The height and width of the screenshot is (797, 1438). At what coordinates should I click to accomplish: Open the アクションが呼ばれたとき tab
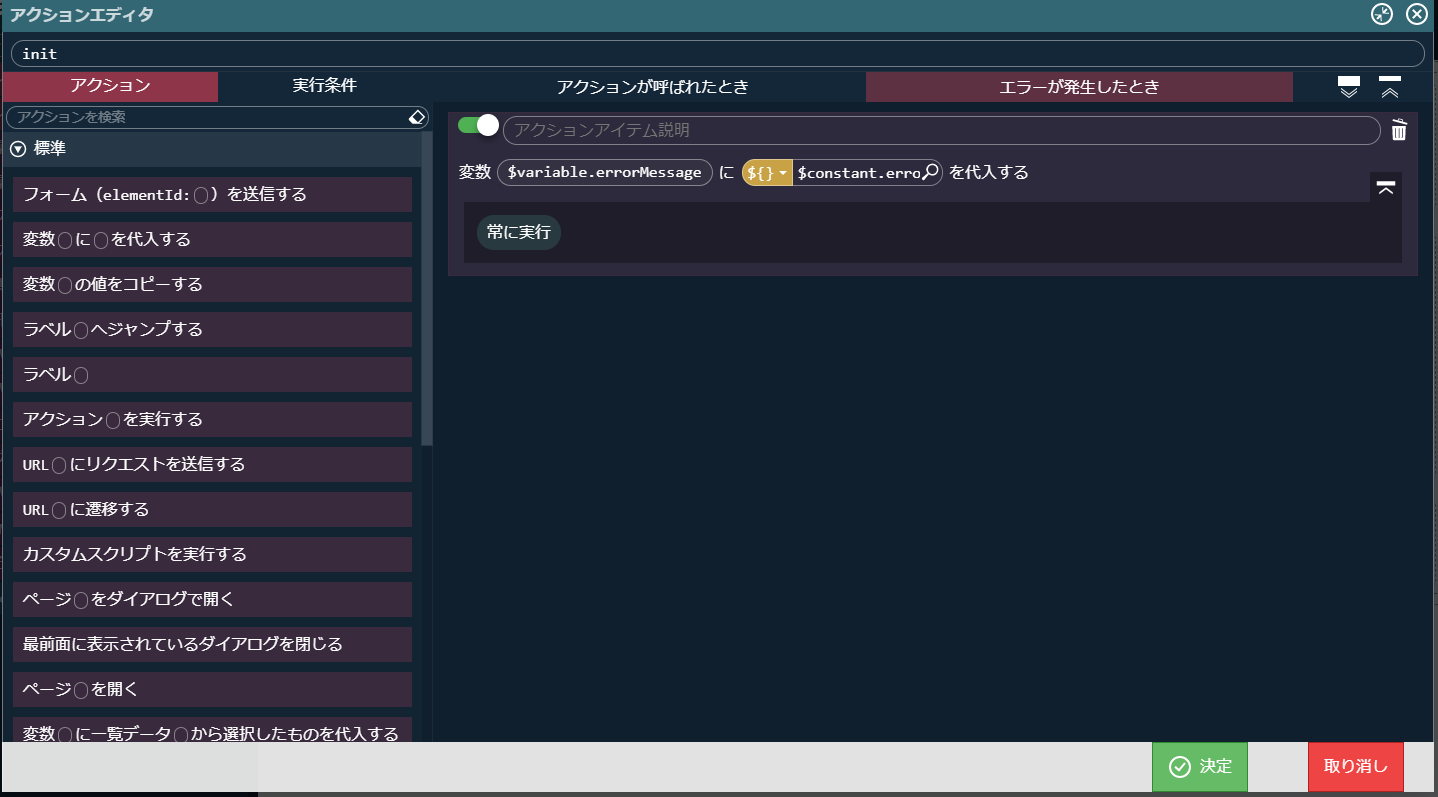652,86
